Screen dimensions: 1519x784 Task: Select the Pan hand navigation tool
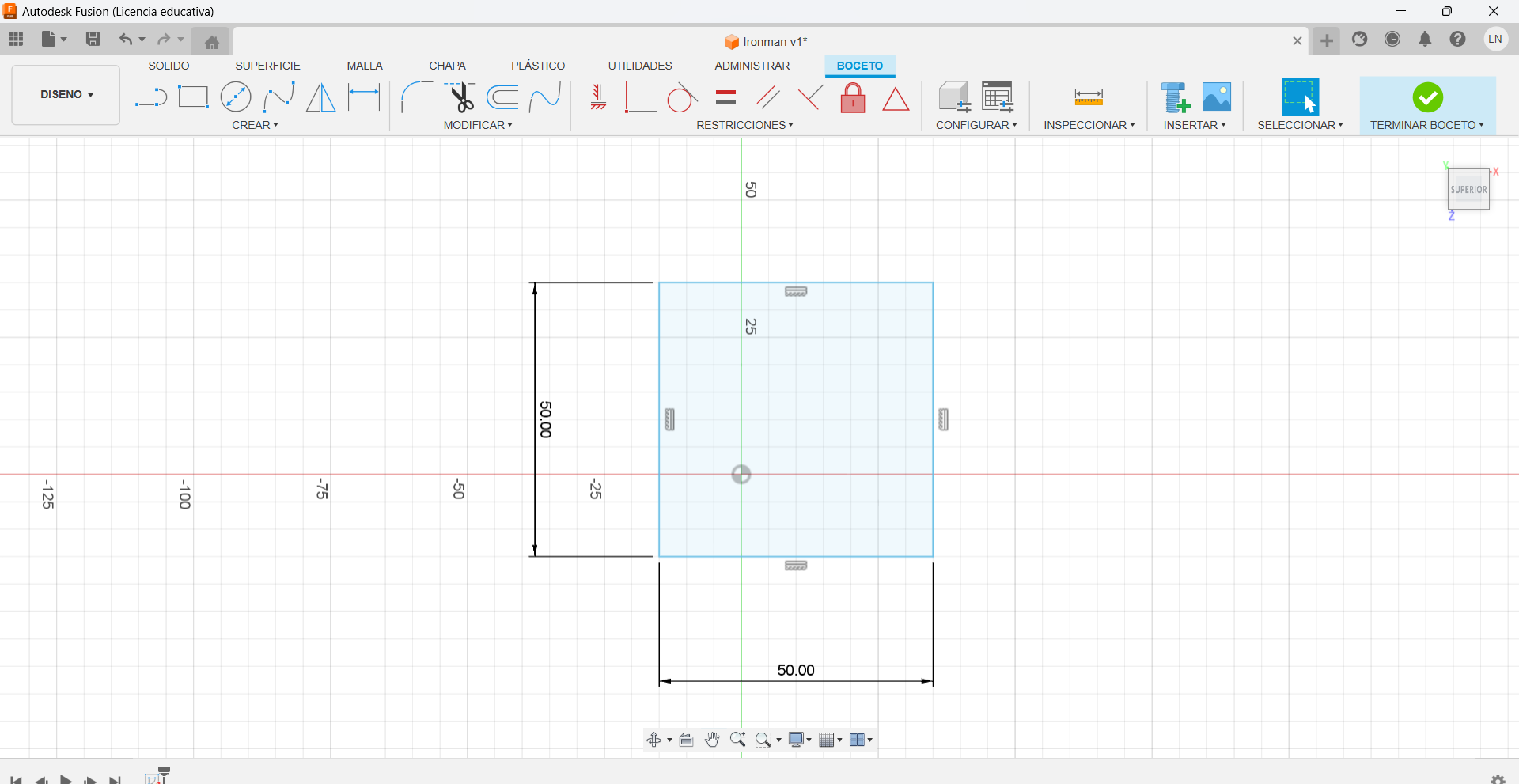[x=712, y=740]
